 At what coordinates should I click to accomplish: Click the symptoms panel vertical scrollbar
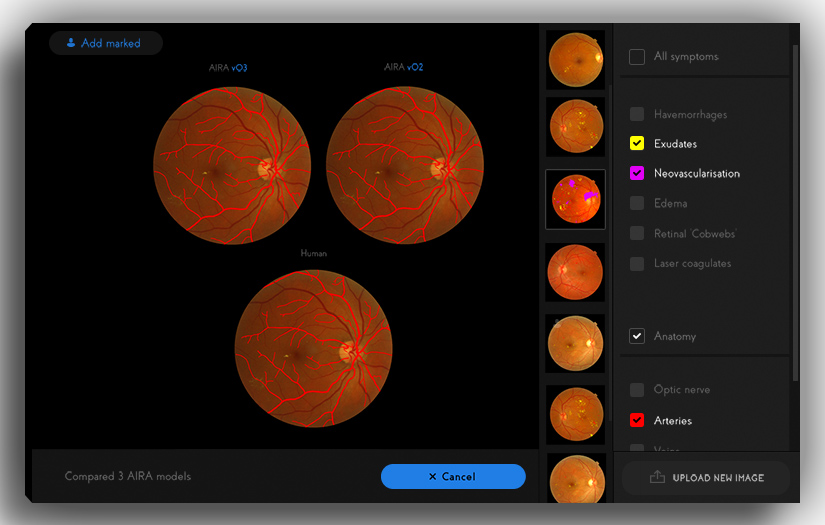(796, 213)
